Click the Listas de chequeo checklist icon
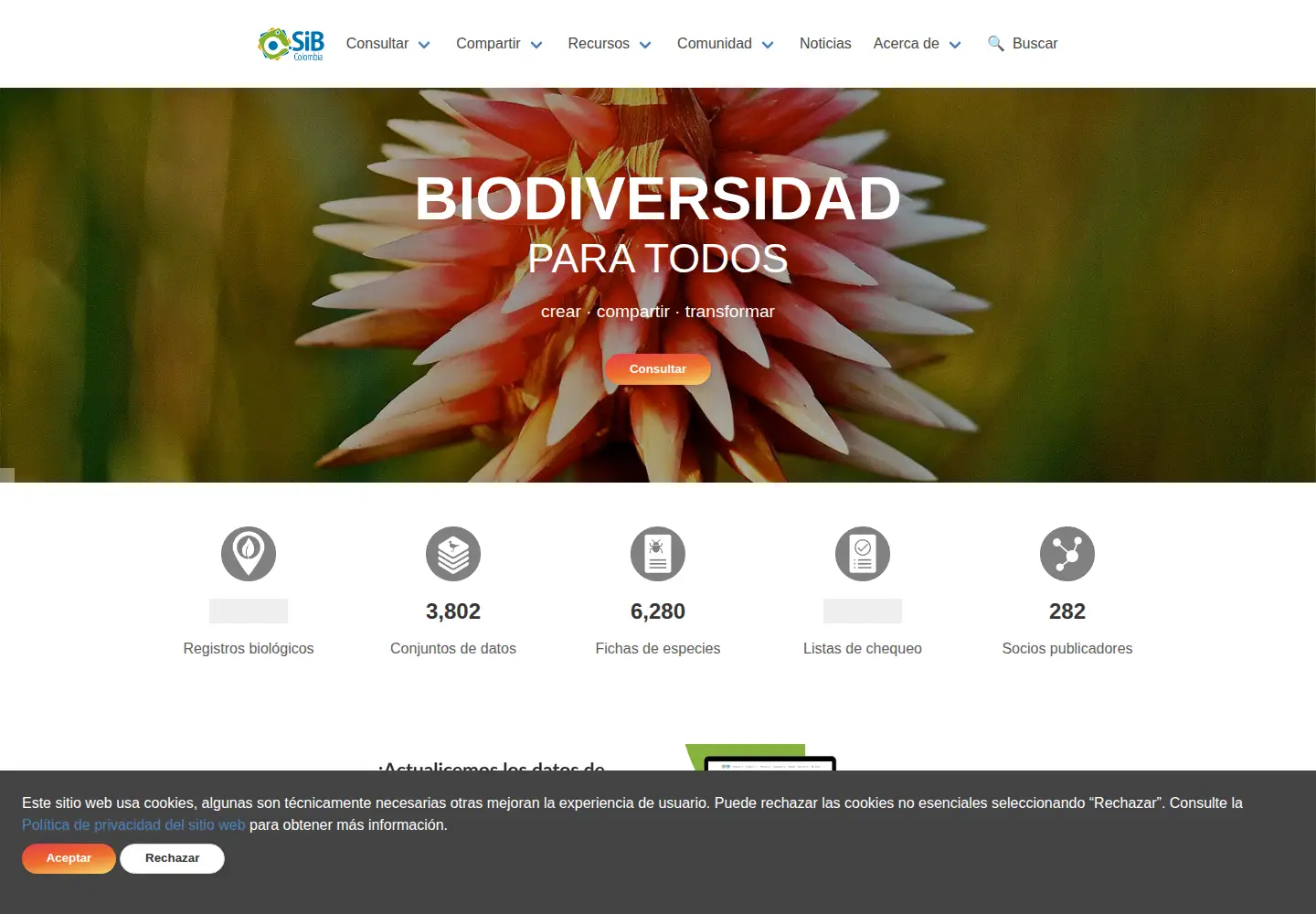1316x914 pixels. pyautogui.click(x=863, y=554)
